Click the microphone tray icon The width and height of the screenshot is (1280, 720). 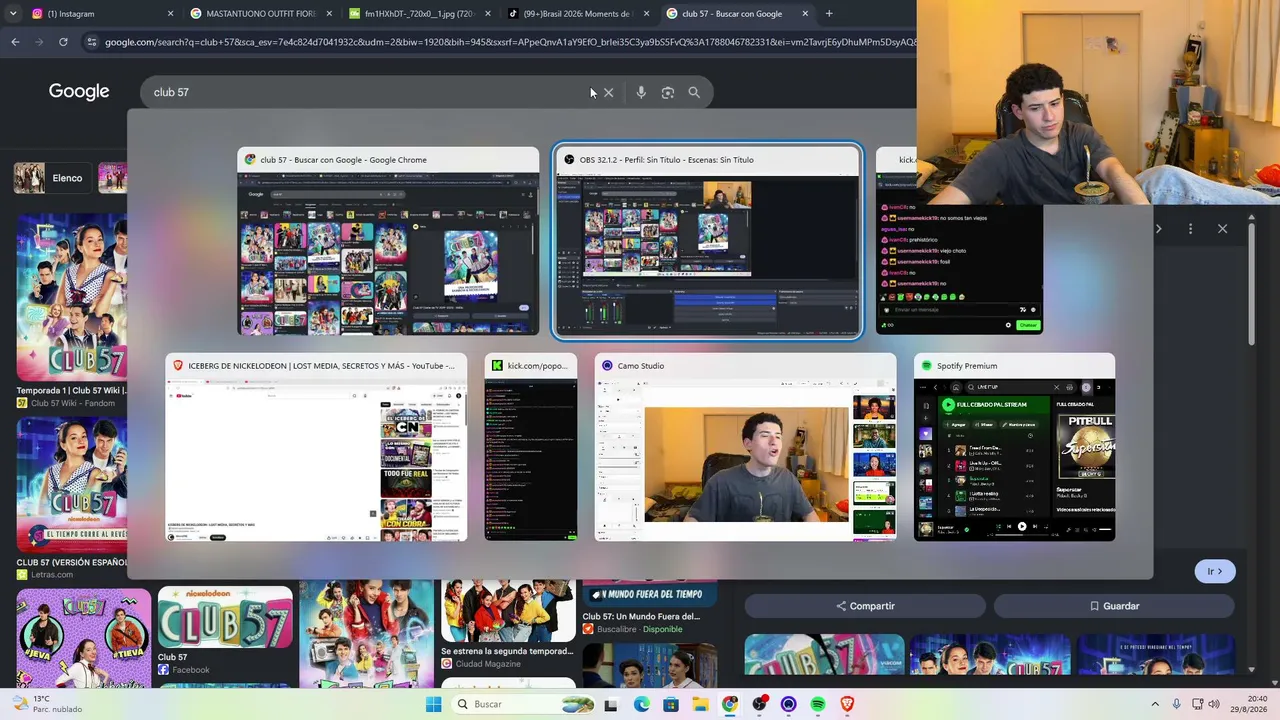[x=1176, y=704]
